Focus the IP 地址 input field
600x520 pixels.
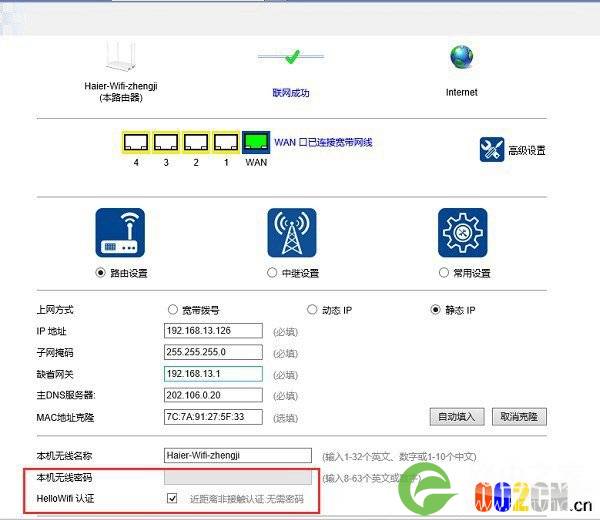pos(213,331)
